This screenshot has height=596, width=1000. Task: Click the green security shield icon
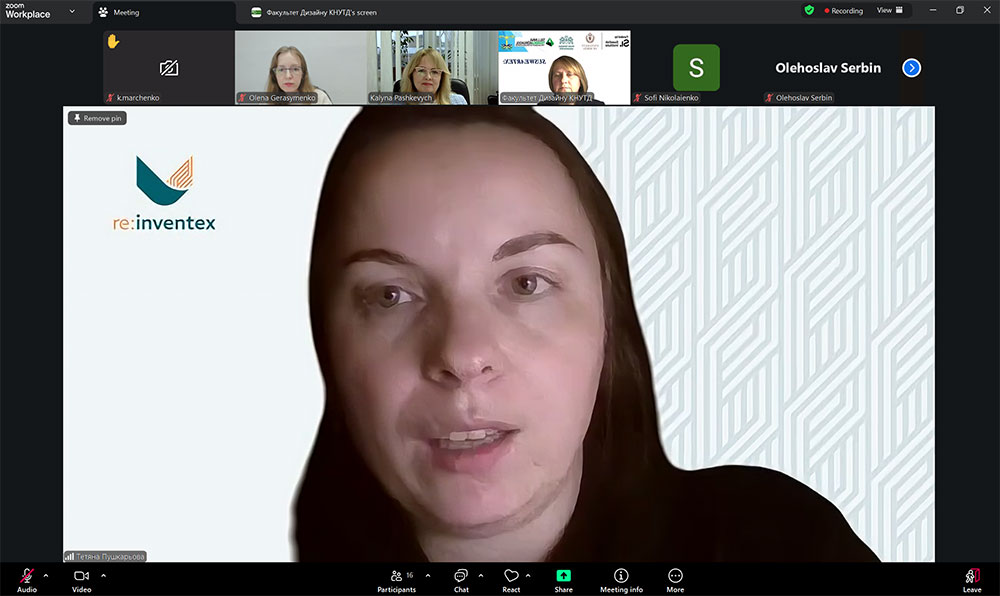point(809,10)
